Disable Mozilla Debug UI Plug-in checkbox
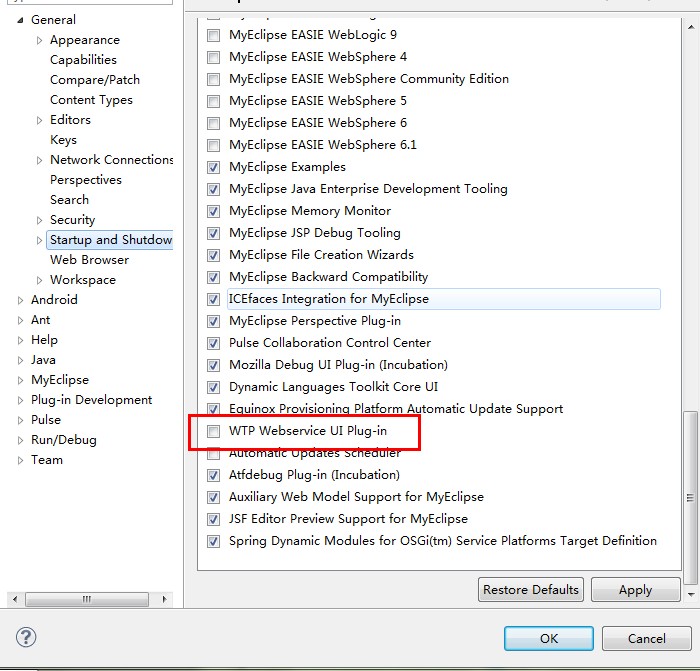Viewport: 700px width, 671px height. coord(213,365)
